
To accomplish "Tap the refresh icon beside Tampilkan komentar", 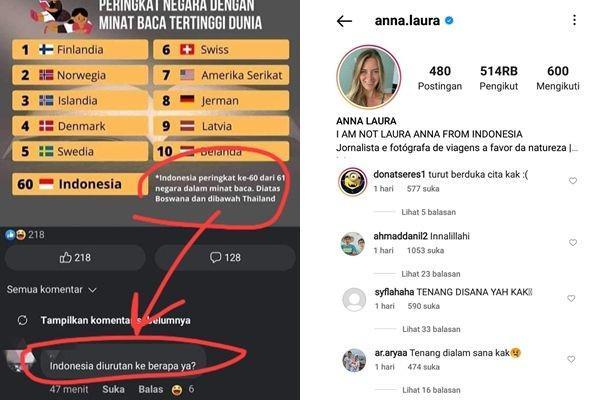I will 23,320.
